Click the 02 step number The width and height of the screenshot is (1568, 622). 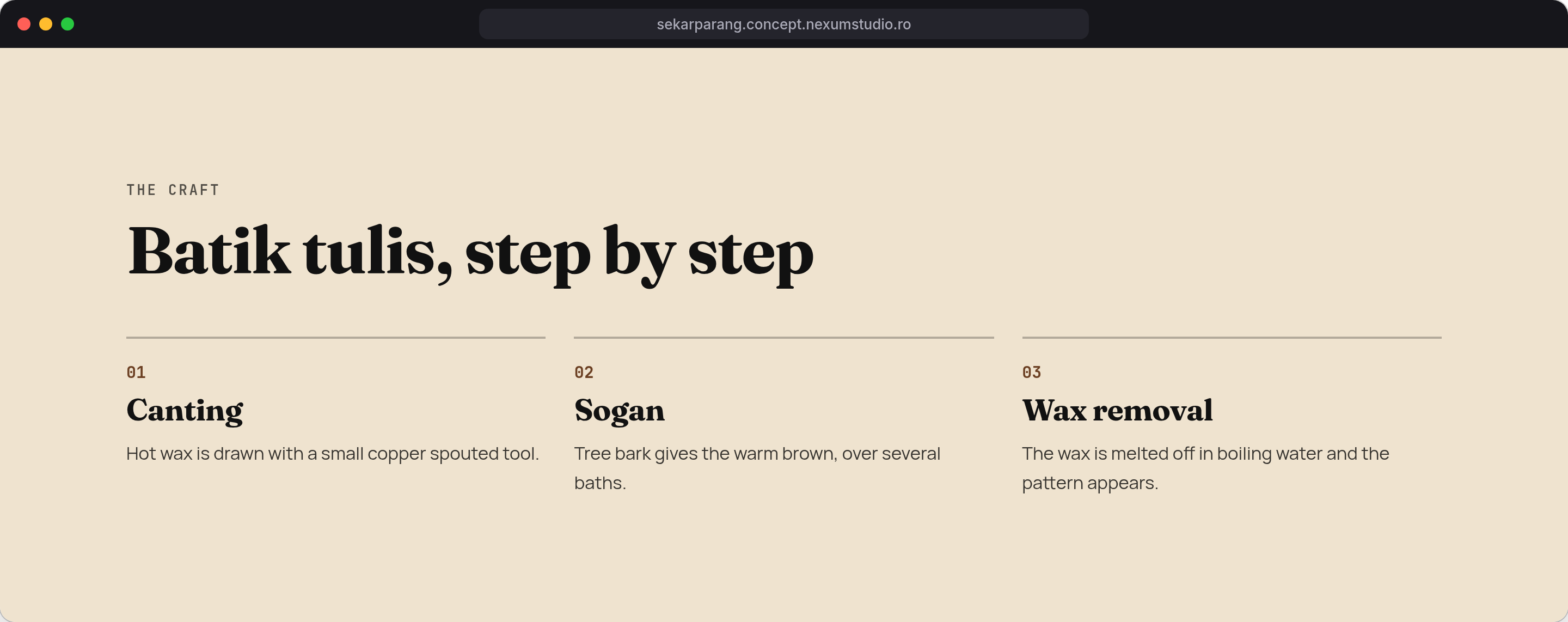[584, 372]
